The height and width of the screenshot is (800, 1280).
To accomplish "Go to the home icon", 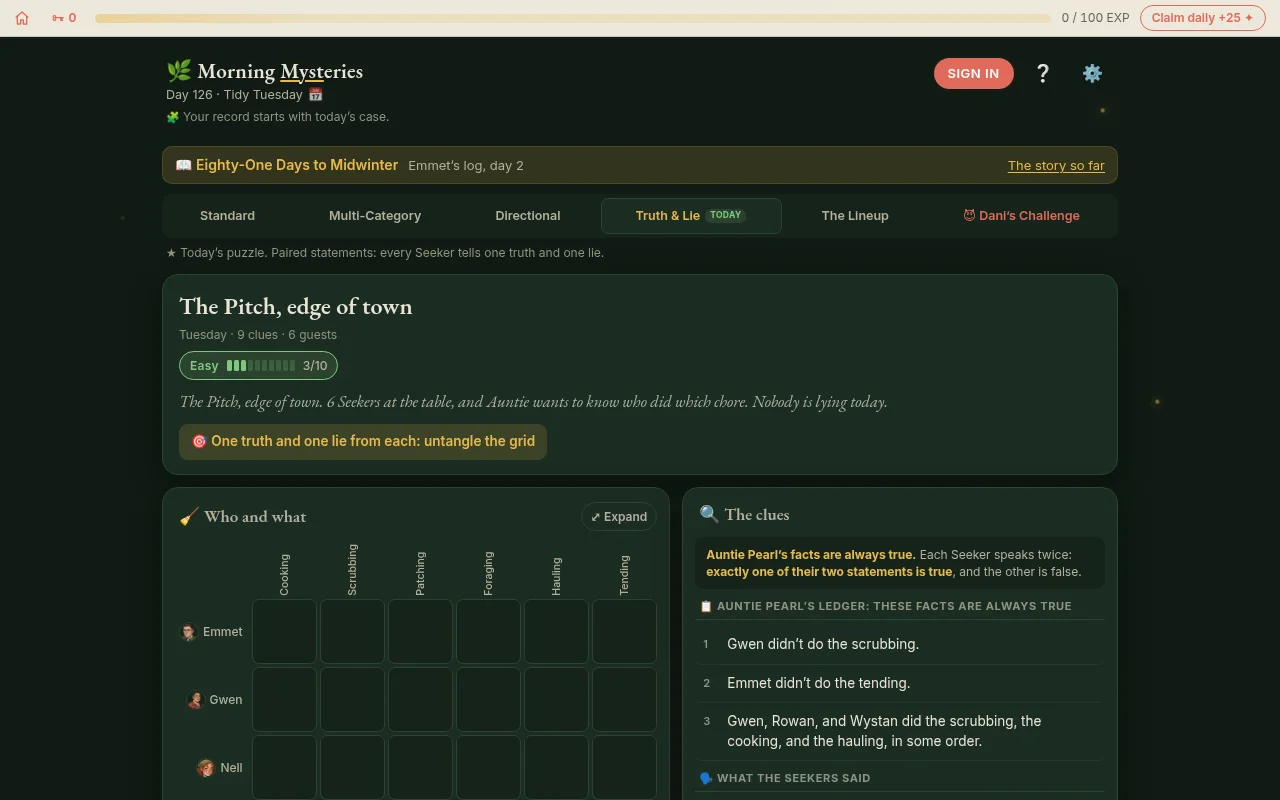I will point(22,18).
